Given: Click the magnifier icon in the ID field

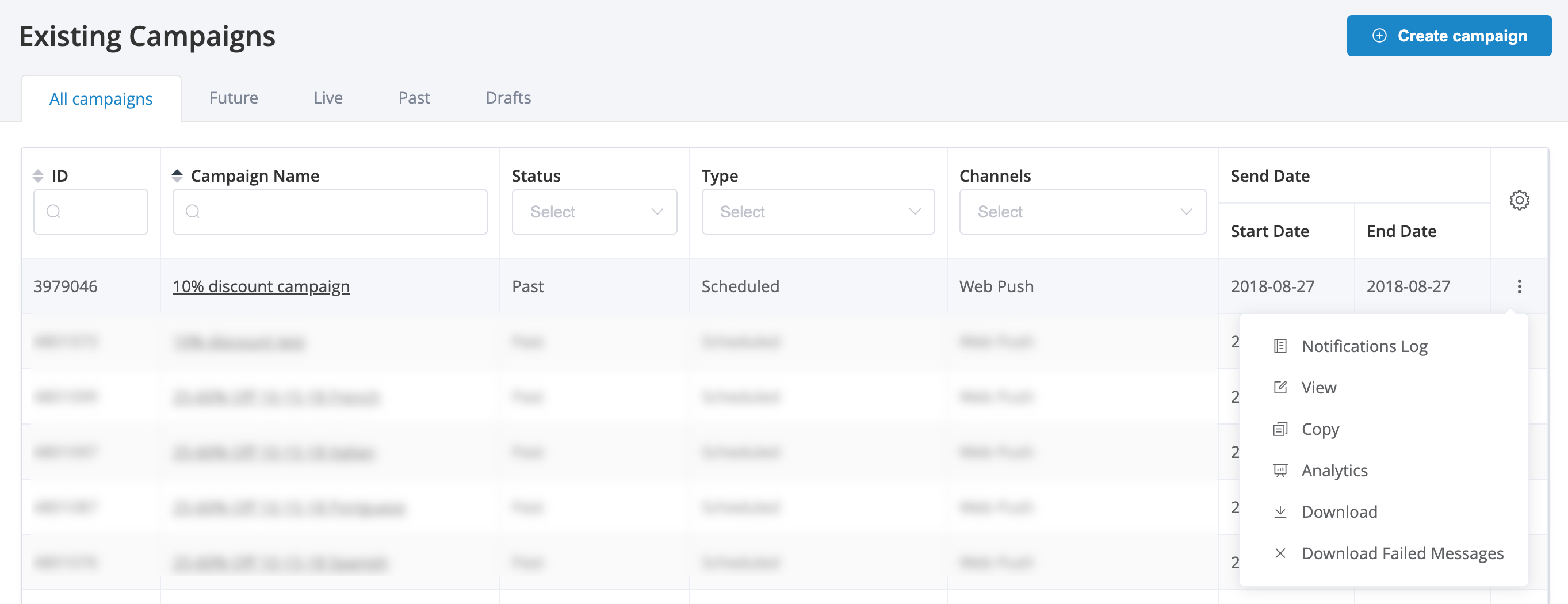Looking at the screenshot, I should coord(53,211).
